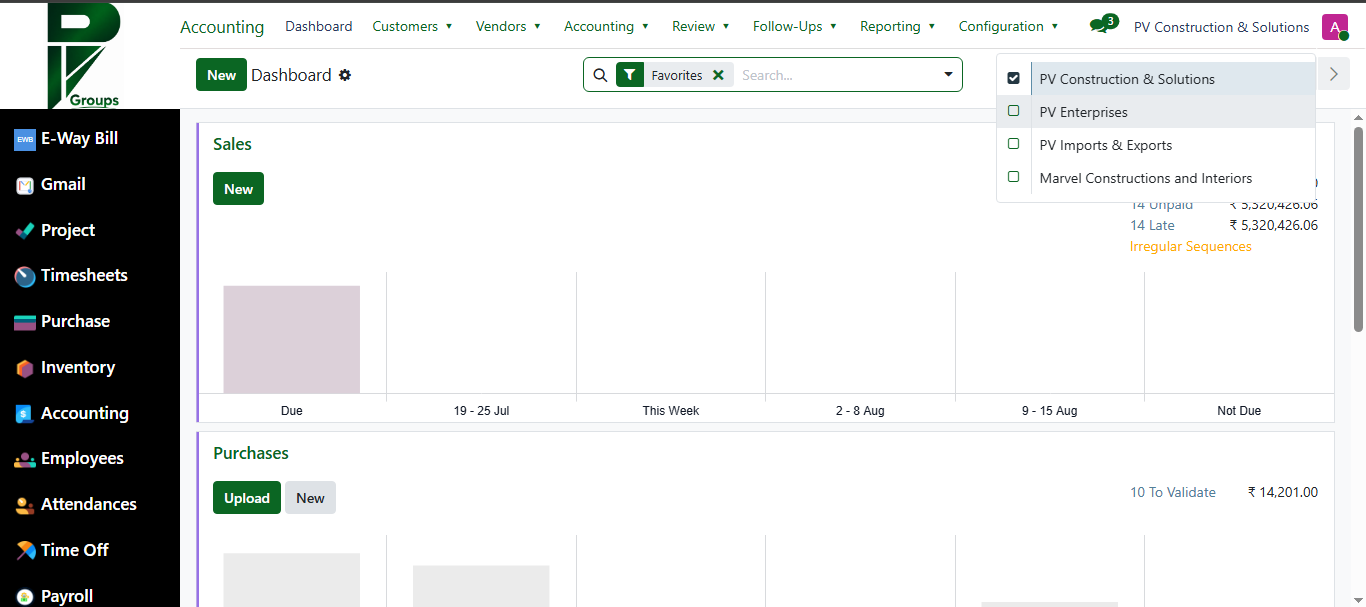Viewport: 1366px width, 607px height.
Task: Open the Customers menu dropdown
Action: tap(412, 26)
